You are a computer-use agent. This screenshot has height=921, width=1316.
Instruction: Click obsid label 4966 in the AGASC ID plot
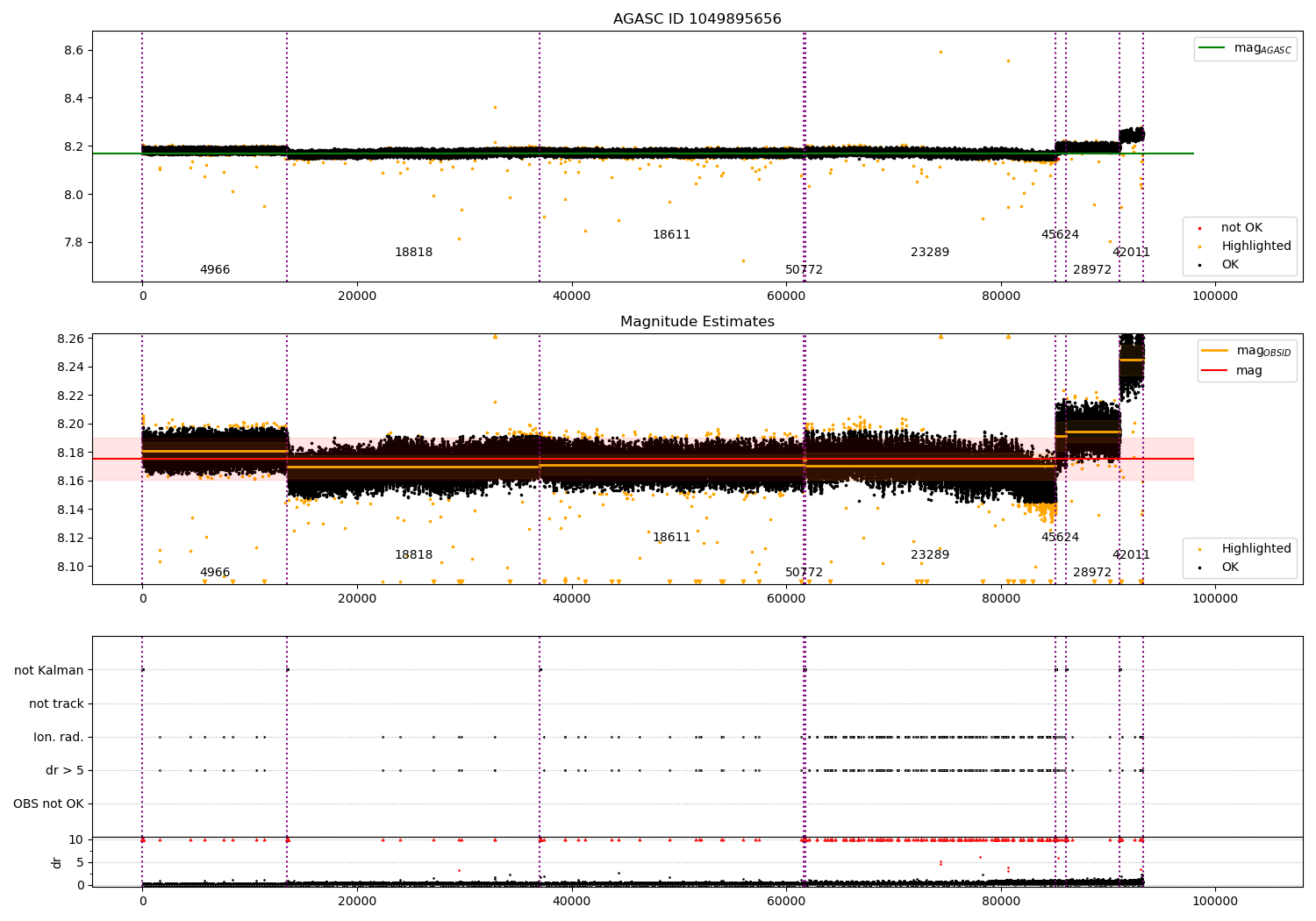pyautogui.click(x=215, y=270)
